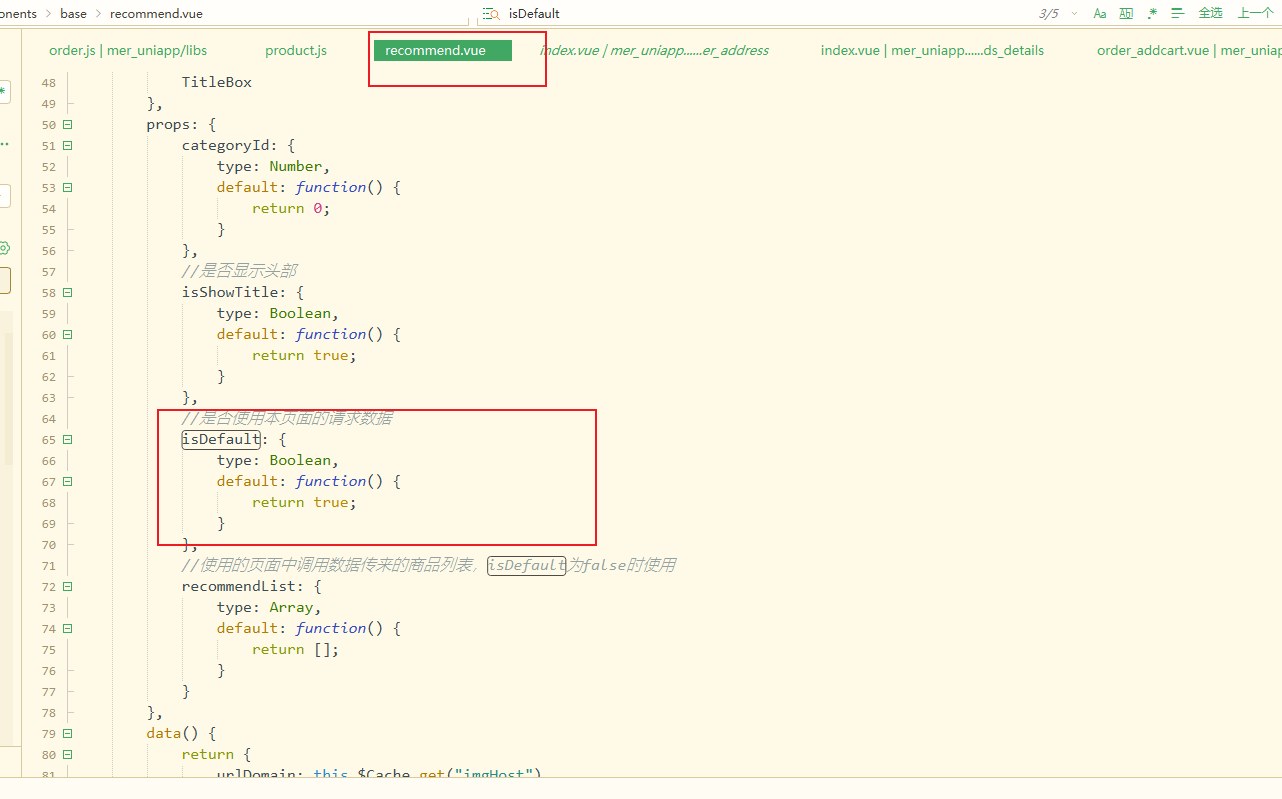
Task: Click the 3/5 match counter
Action: point(1048,14)
